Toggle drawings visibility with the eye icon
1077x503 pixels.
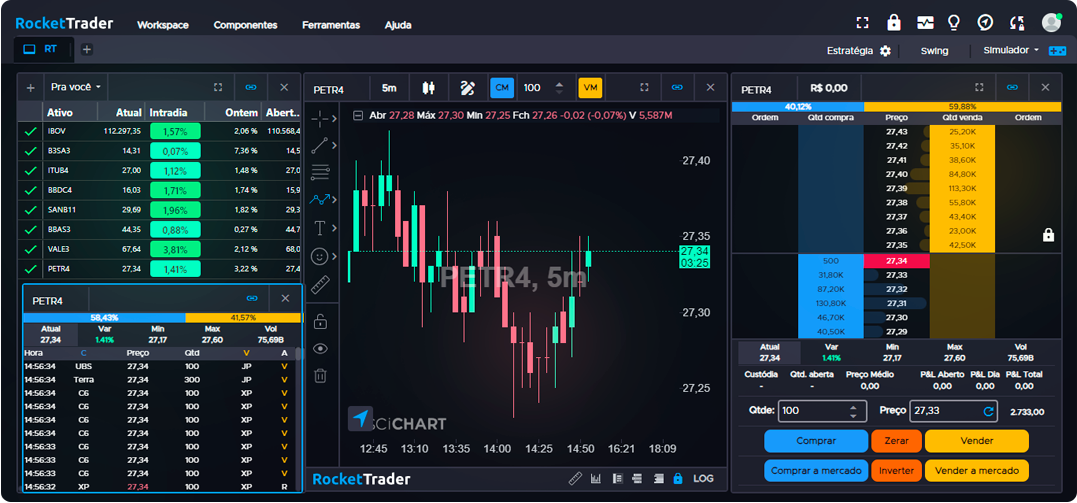pyautogui.click(x=320, y=348)
